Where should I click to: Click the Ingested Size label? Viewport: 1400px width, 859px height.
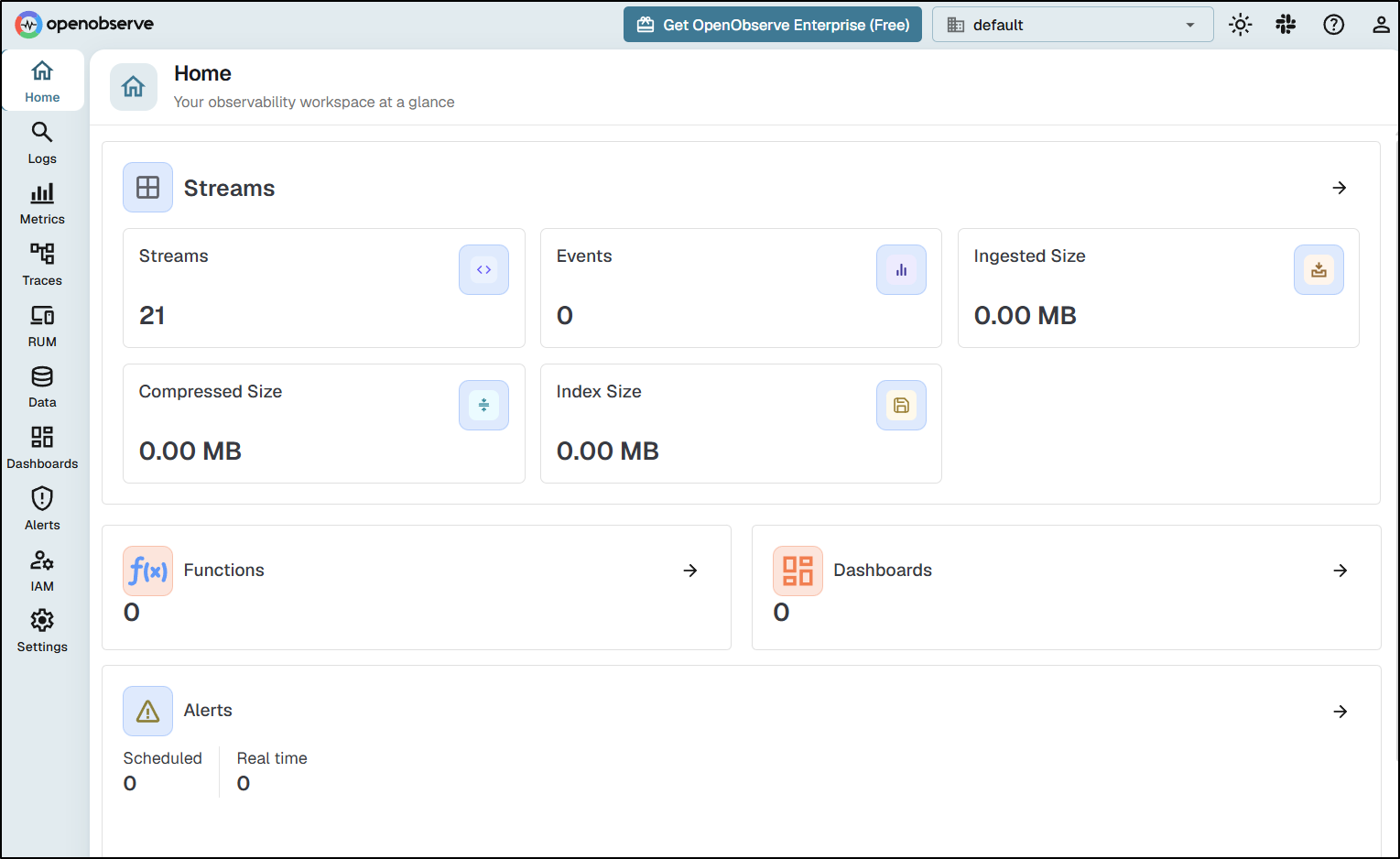click(x=1029, y=256)
